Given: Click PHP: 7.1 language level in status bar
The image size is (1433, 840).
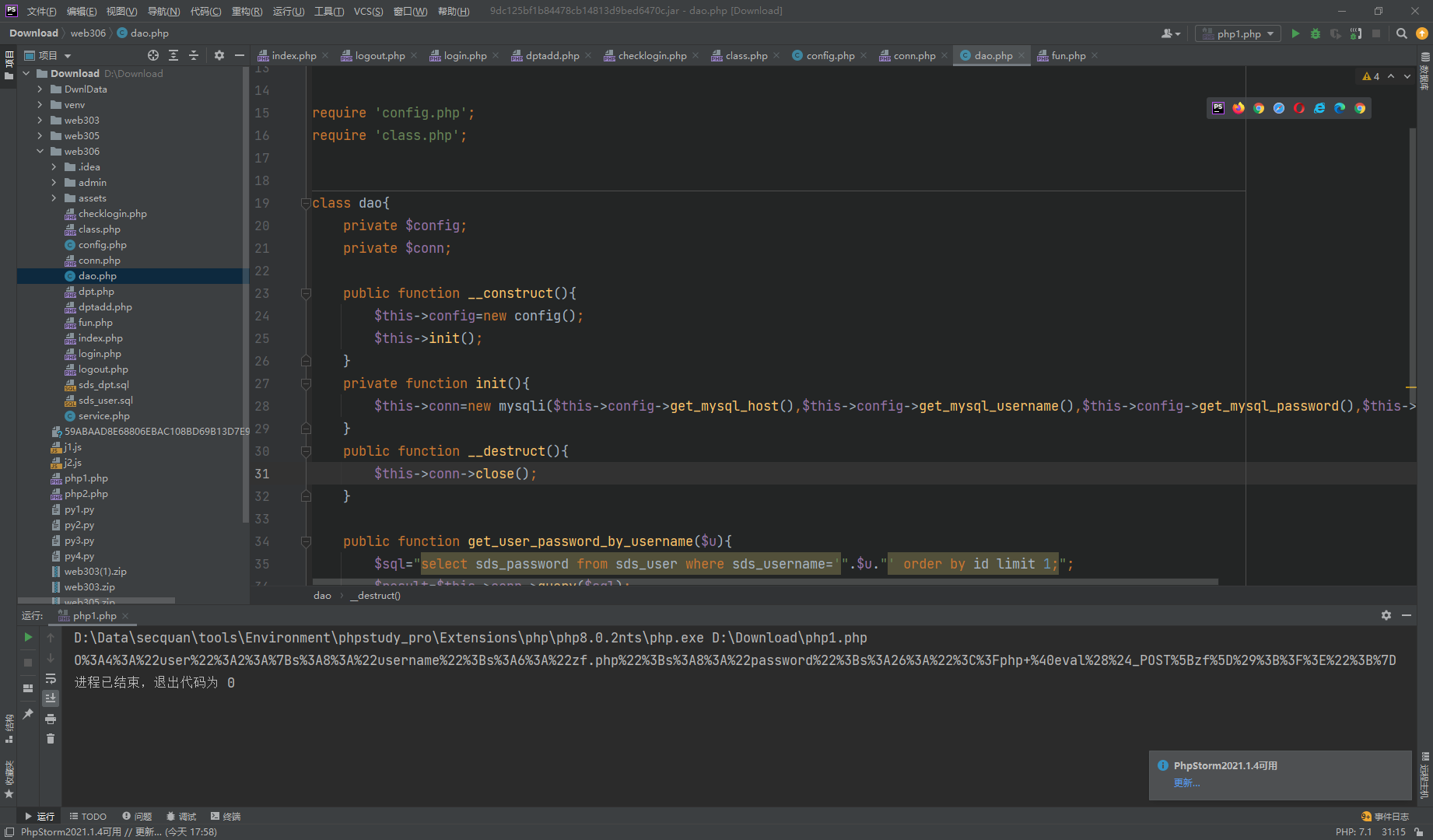Looking at the screenshot, I should [x=1354, y=832].
